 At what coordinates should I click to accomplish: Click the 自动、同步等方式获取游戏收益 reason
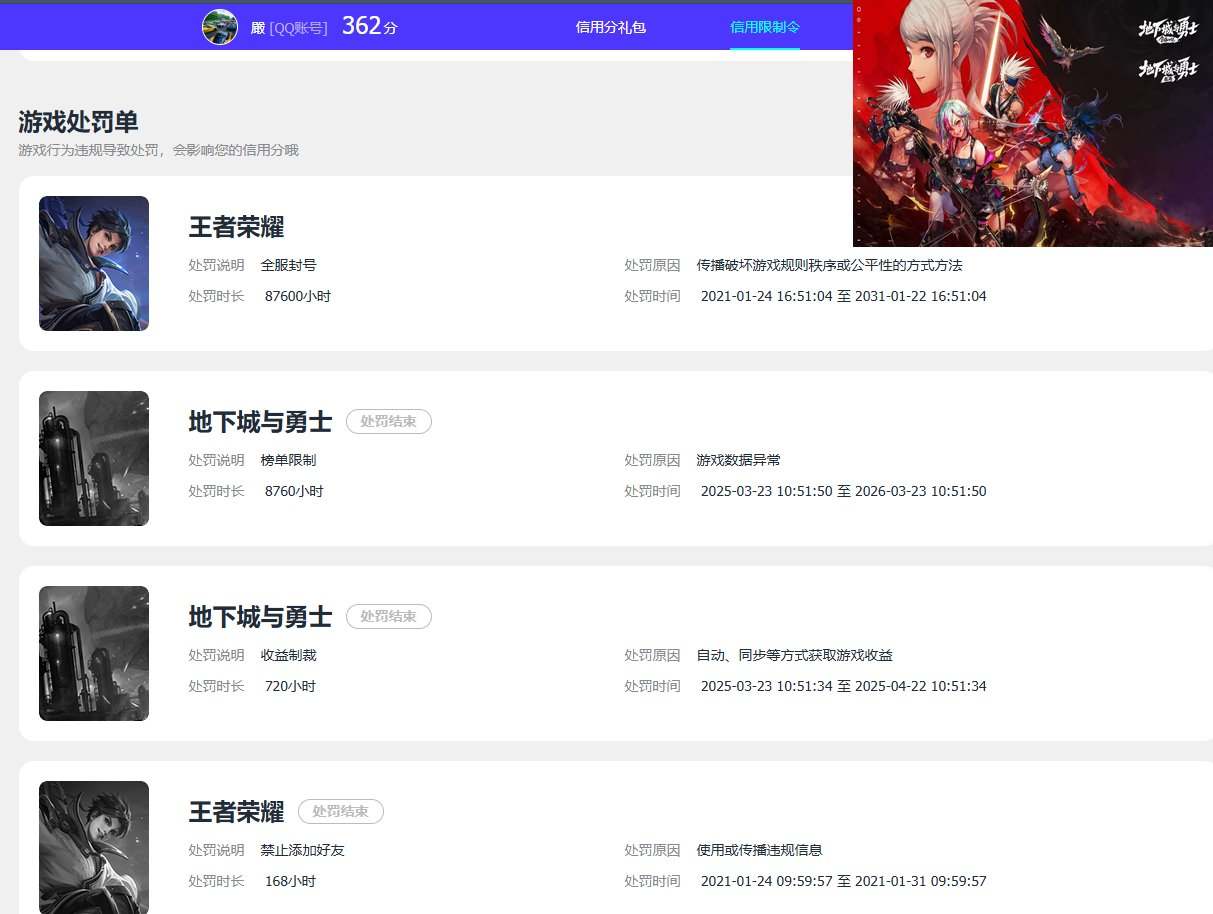[795, 655]
